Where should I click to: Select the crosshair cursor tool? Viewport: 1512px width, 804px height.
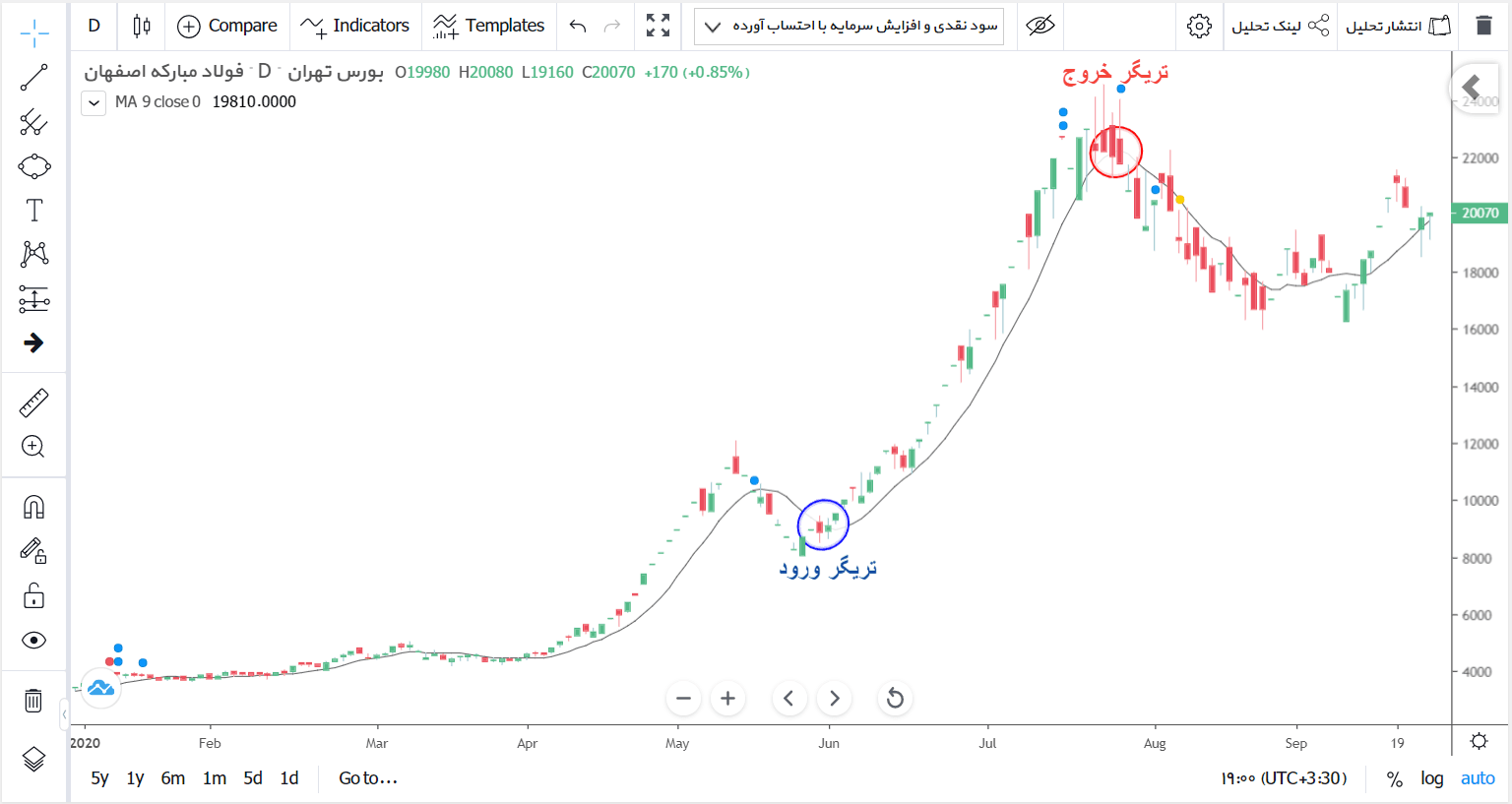(33, 32)
